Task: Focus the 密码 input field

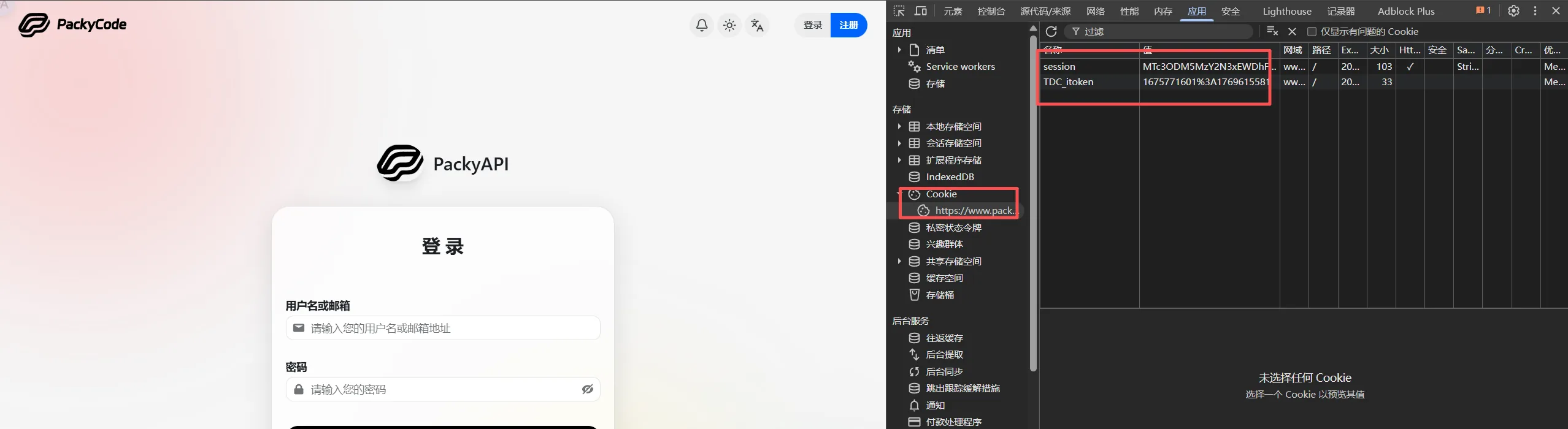Action: click(443, 389)
